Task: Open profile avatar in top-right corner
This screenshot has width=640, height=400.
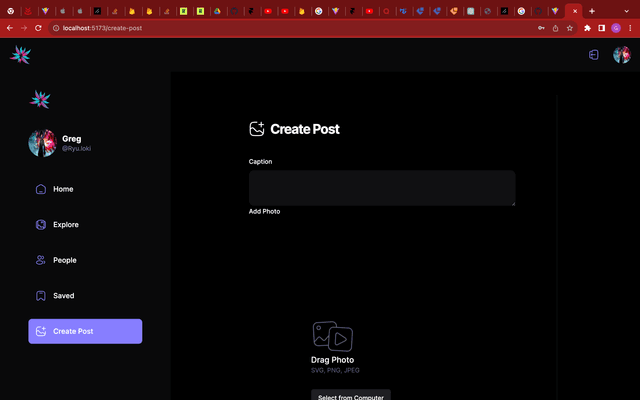Action: [621, 55]
